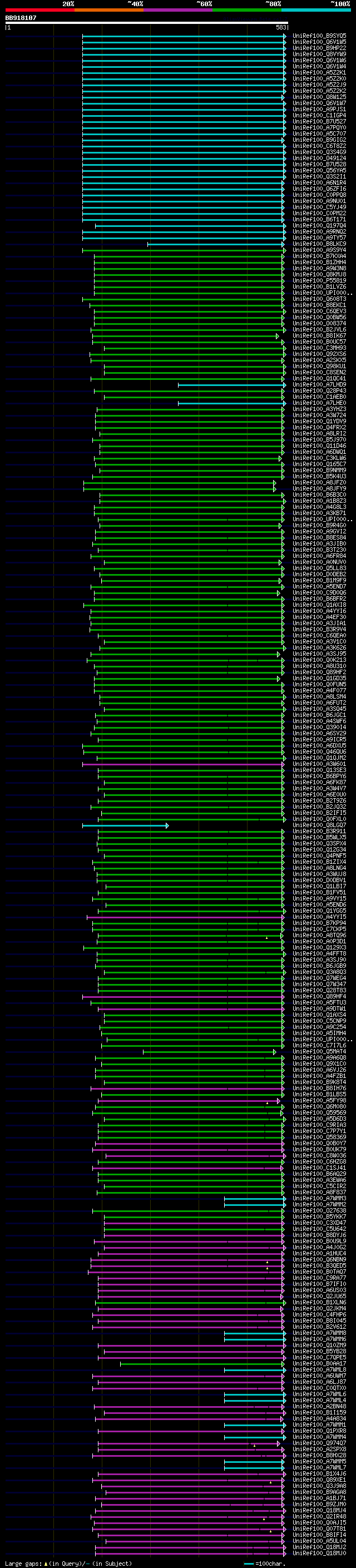Image resolution: width=356 pixels, height=1568 pixels.
Task: Click label UniRef100_A7WMM8
Action: point(319,1332)
